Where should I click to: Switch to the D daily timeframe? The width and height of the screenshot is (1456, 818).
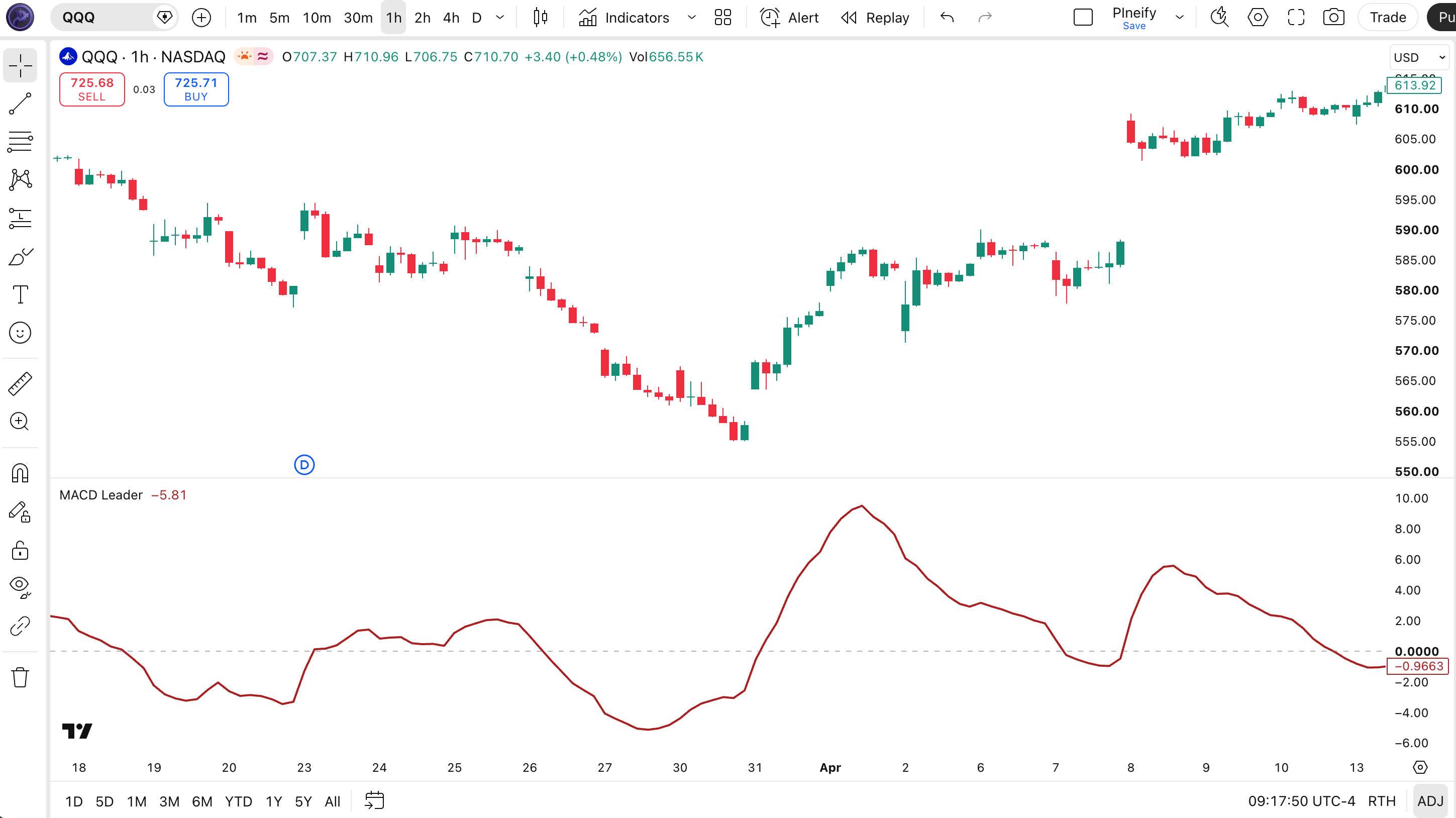476,18
